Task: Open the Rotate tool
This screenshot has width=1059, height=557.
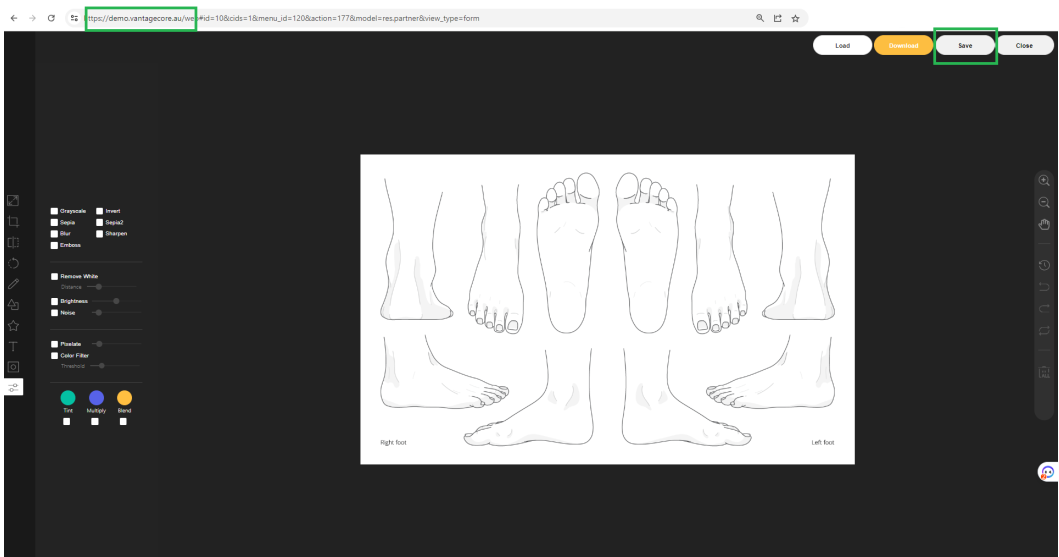Action: pyautogui.click(x=14, y=263)
